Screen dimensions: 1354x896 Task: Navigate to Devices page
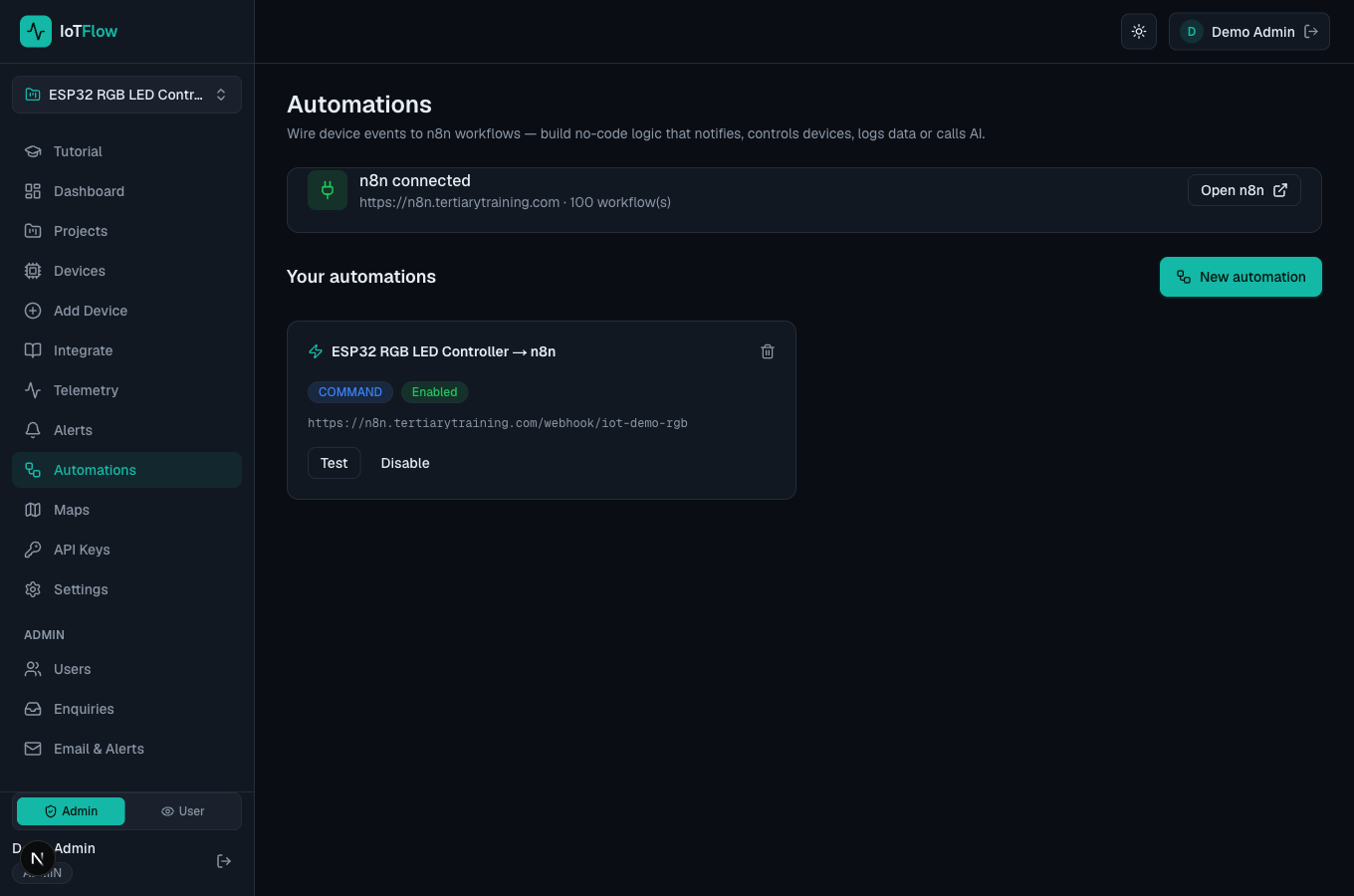[x=126, y=271]
